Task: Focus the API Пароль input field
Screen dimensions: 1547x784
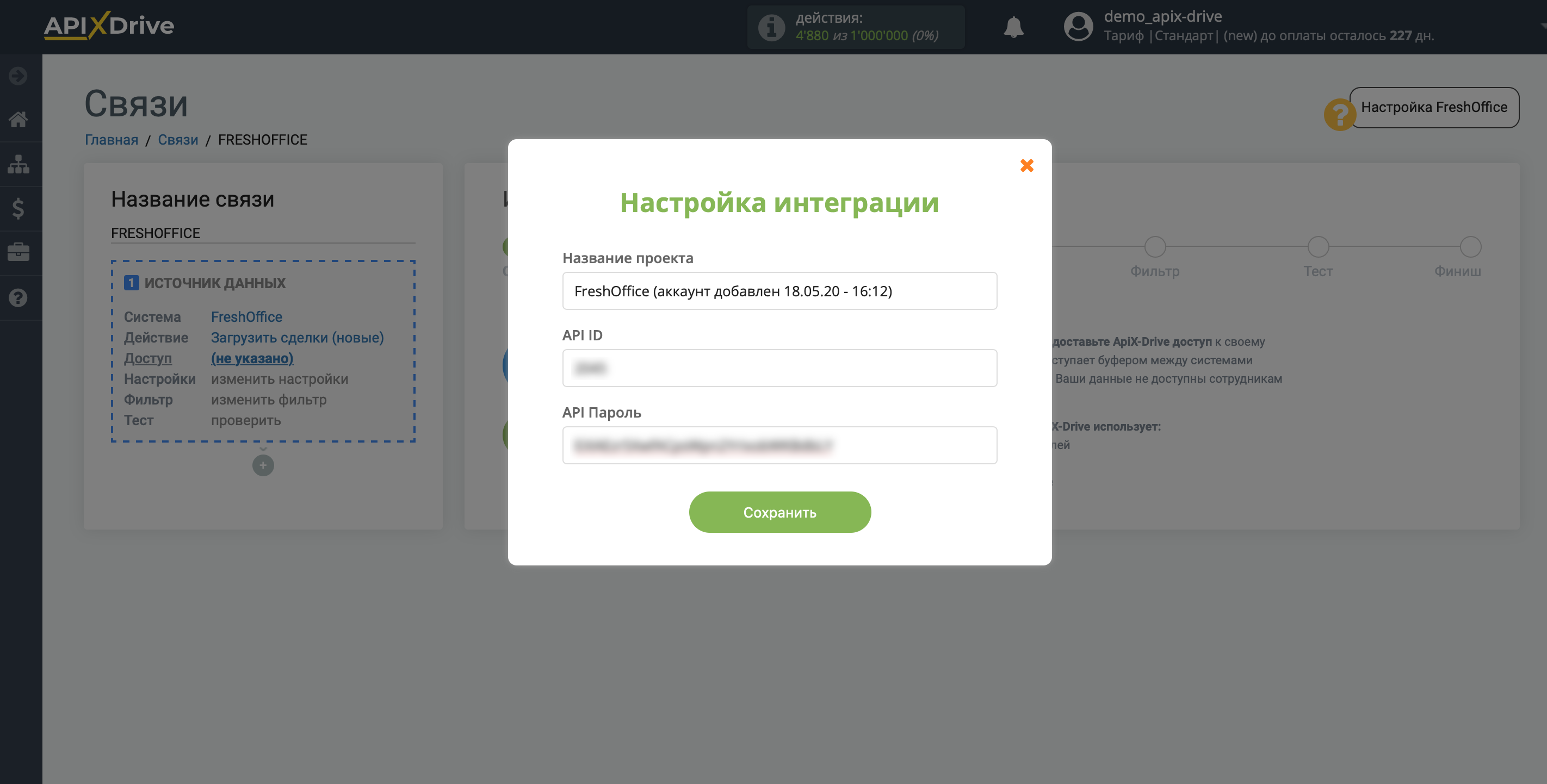Action: coord(779,445)
